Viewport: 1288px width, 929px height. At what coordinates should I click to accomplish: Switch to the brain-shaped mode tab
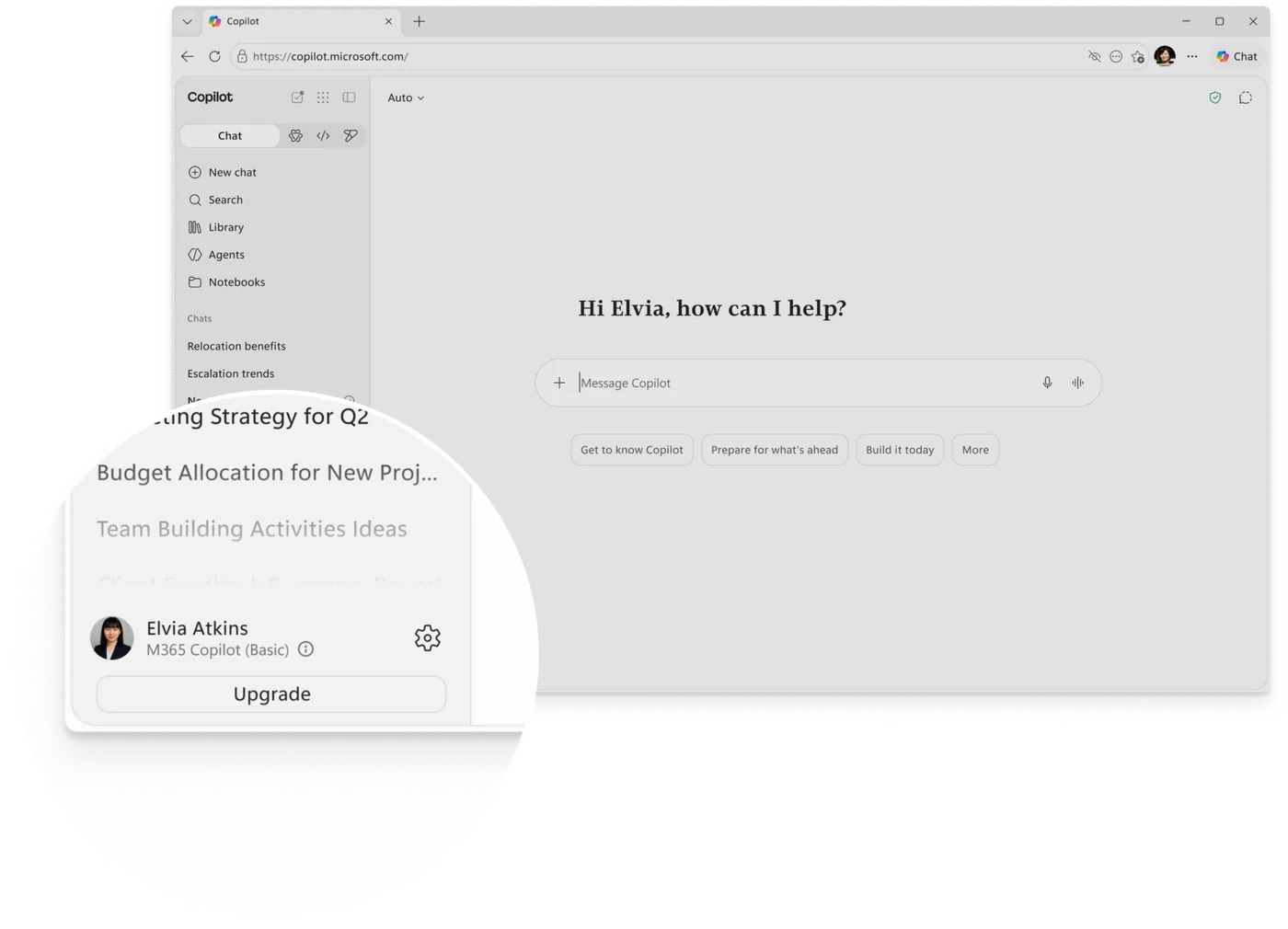(295, 135)
